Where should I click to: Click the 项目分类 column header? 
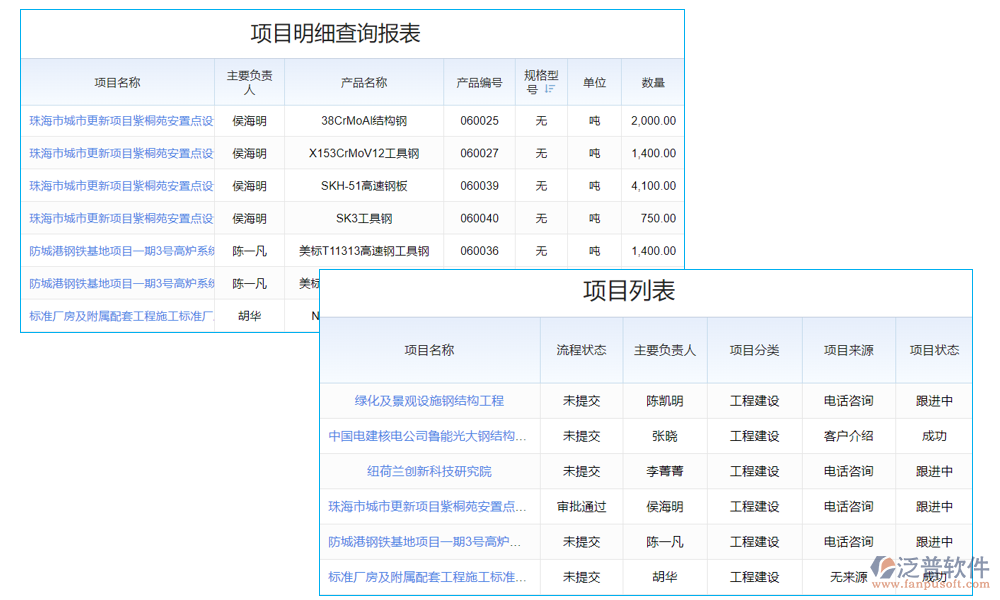[x=755, y=351]
